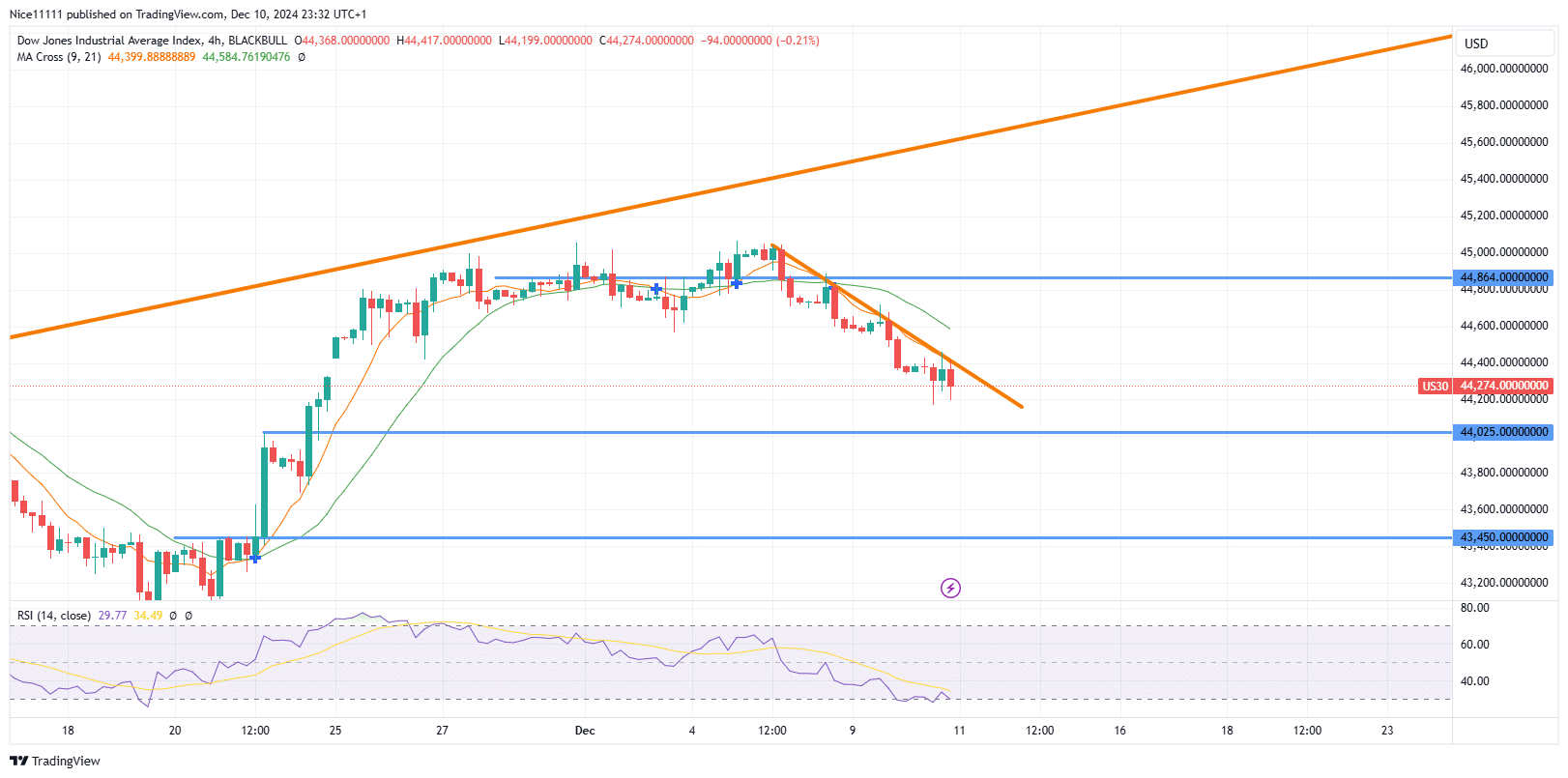
Task: Click the TradingView logo at bottom left
Action: (55, 761)
